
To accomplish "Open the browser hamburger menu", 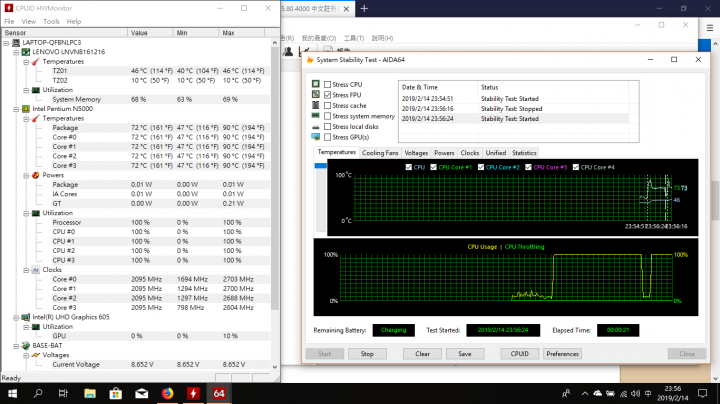I will point(710,28).
